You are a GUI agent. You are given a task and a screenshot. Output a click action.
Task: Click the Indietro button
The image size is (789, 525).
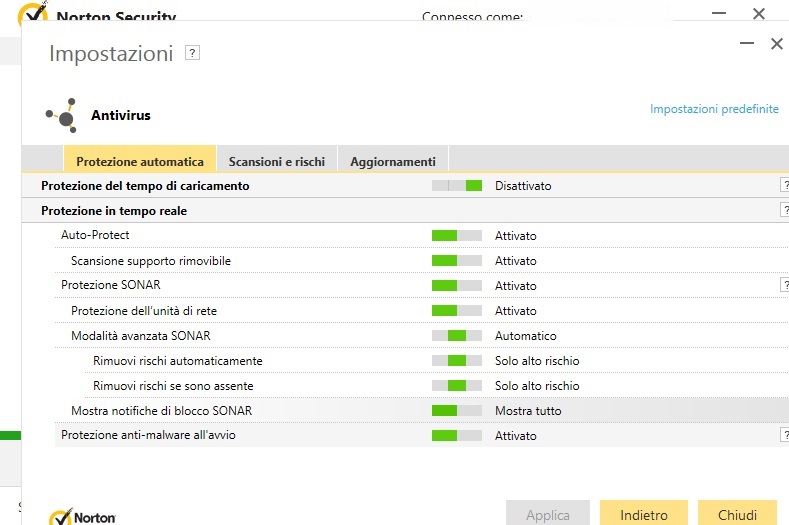[644, 514]
